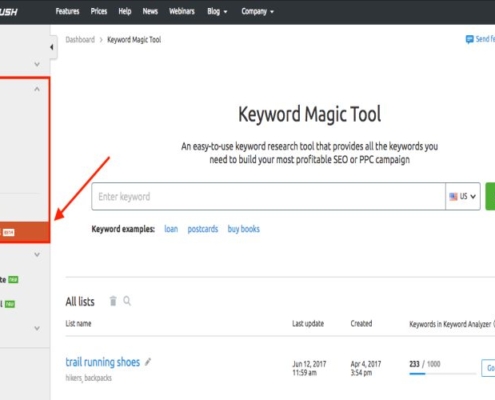Collapse the highlighted sidebar section with up chevron
This screenshot has width=495, height=400.
click(37, 89)
